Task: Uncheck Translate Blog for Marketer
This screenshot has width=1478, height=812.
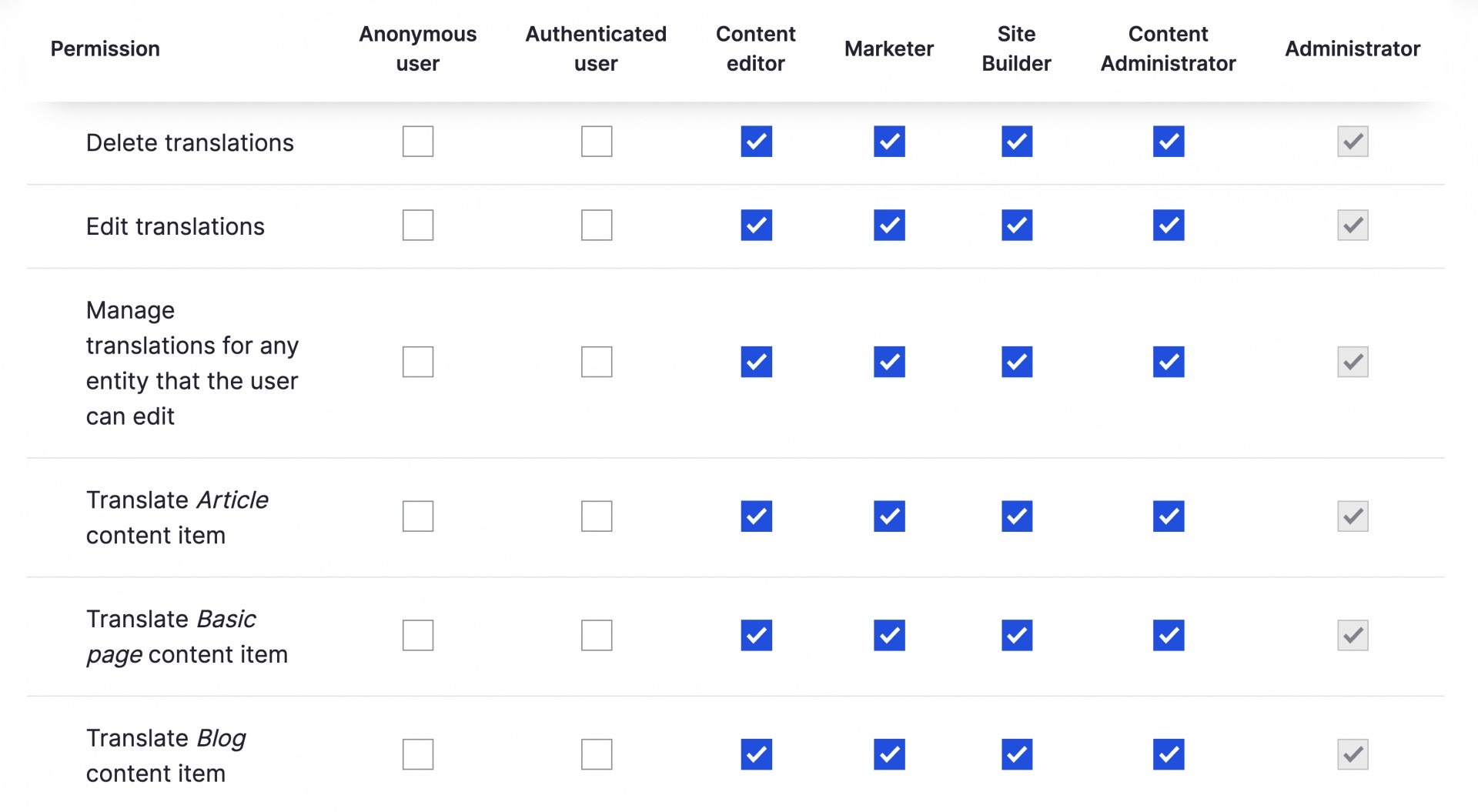Action: [889, 755]
